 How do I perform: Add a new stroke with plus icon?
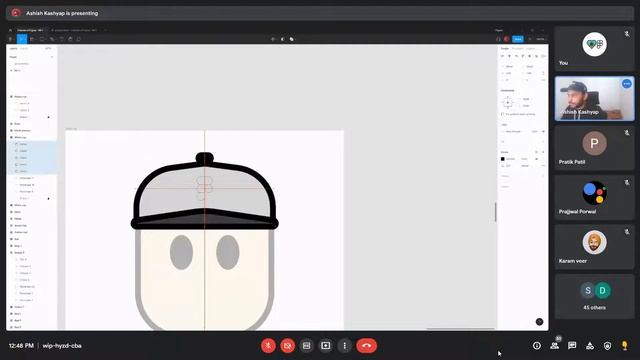(x=543, y=152)
